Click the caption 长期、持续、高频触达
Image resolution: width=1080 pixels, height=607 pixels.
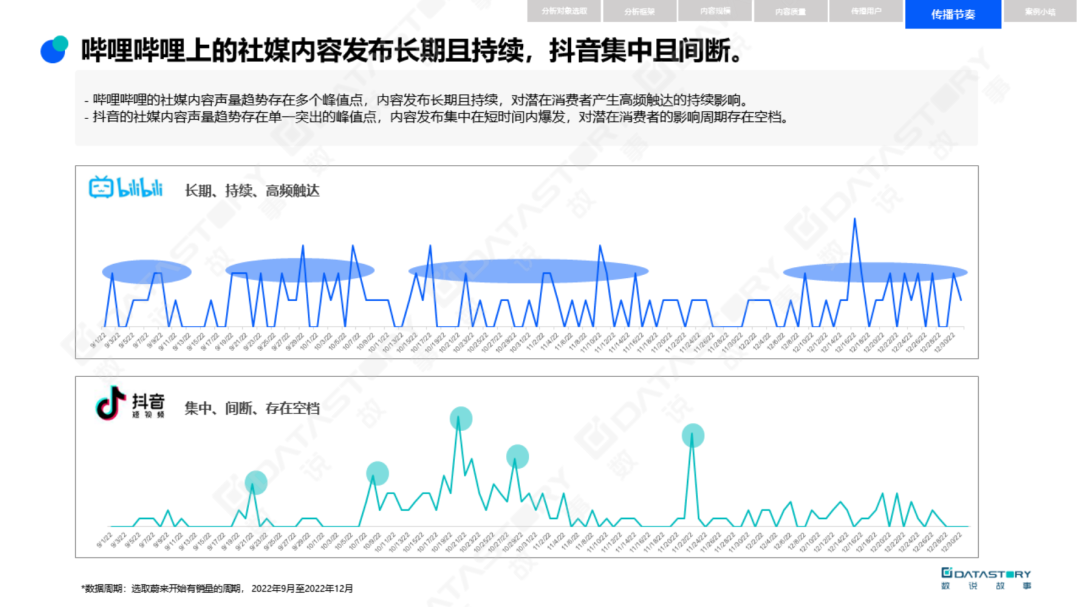point(252,191)
